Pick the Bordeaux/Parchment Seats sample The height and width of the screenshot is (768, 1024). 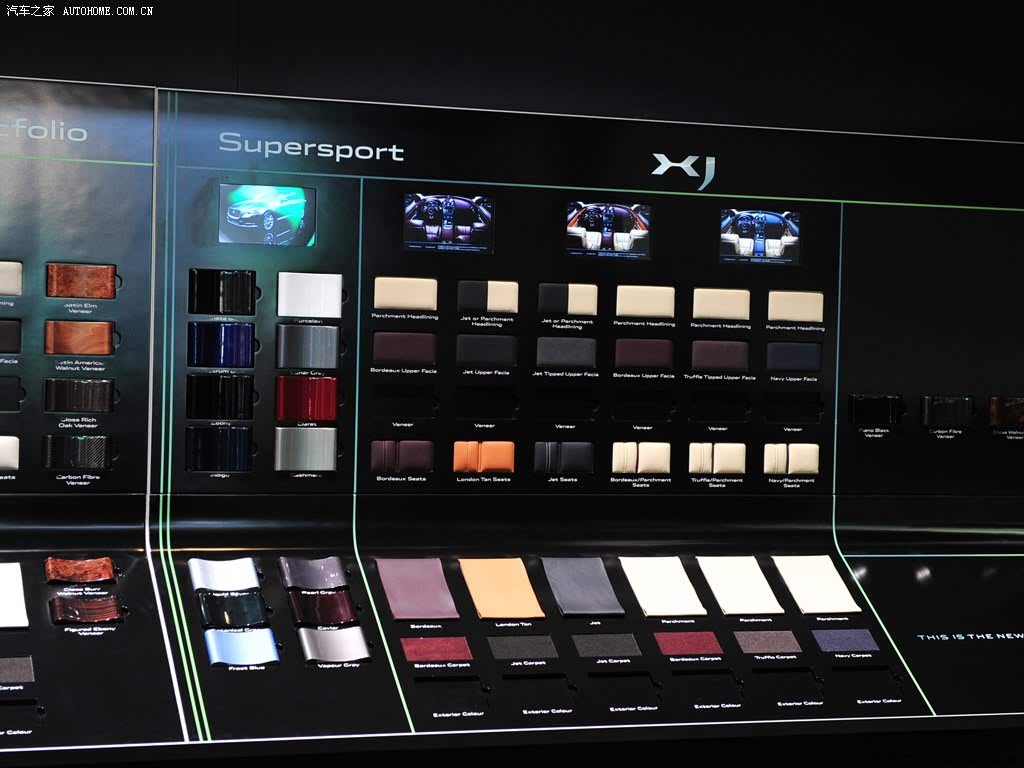click(641, 458)
